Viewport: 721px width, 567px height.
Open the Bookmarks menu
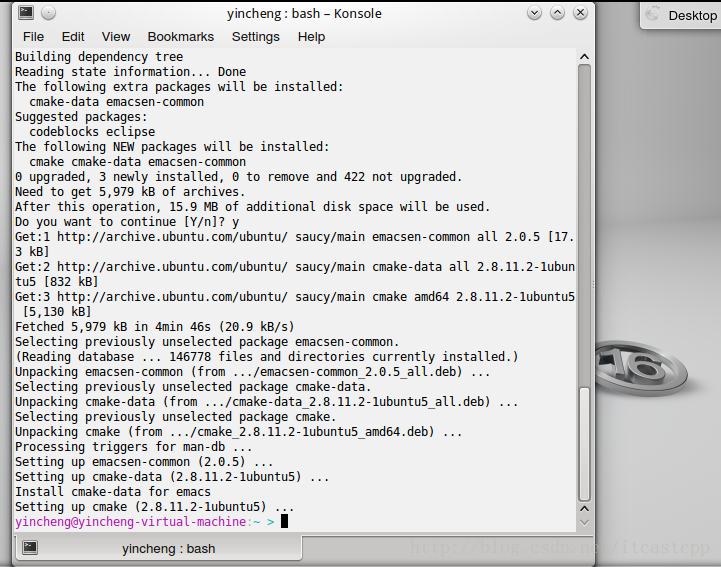(180, 37)
